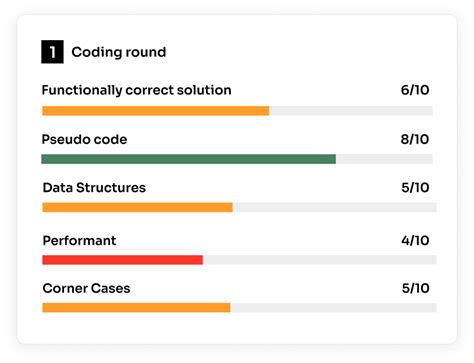Click the Data Structures label
Image resolution: width=474 pixels, height=363 pixels.
pos(94,188)
